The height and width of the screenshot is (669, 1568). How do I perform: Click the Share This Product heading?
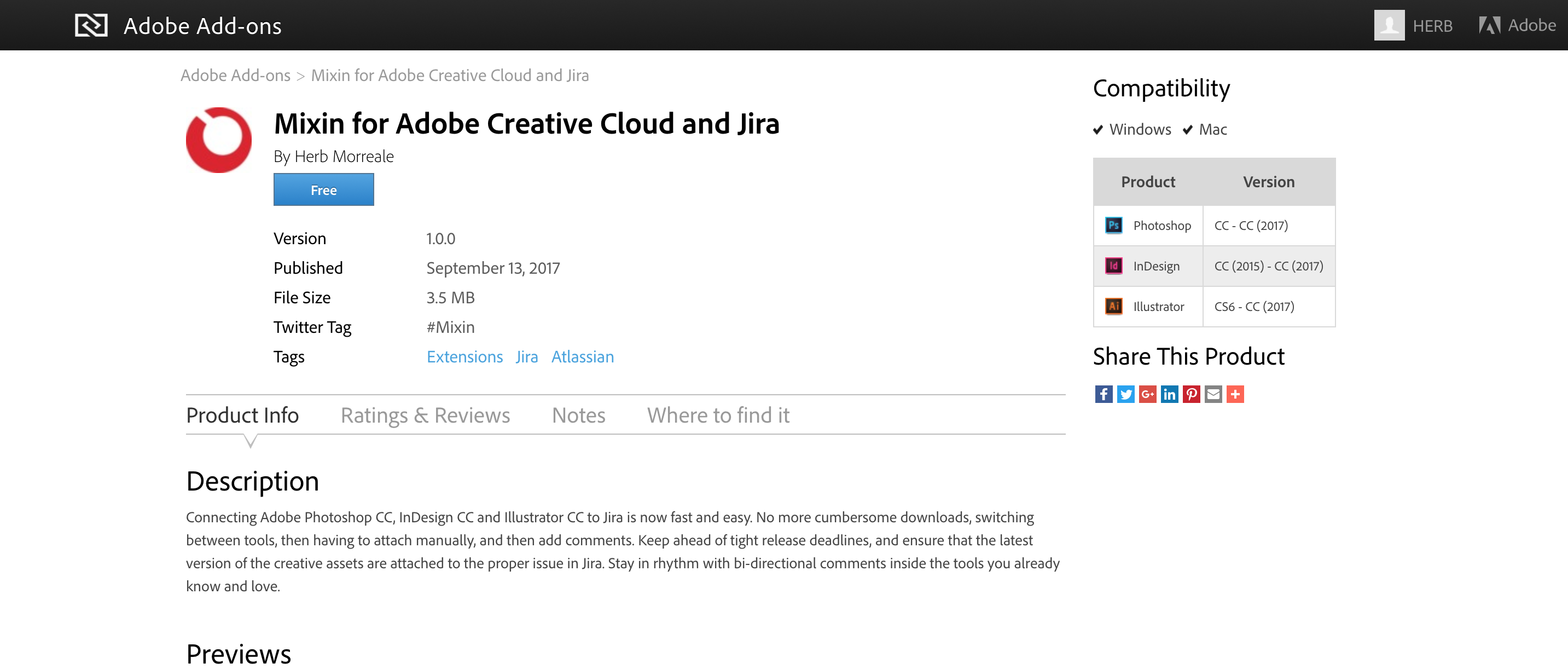pos(1188,356)
